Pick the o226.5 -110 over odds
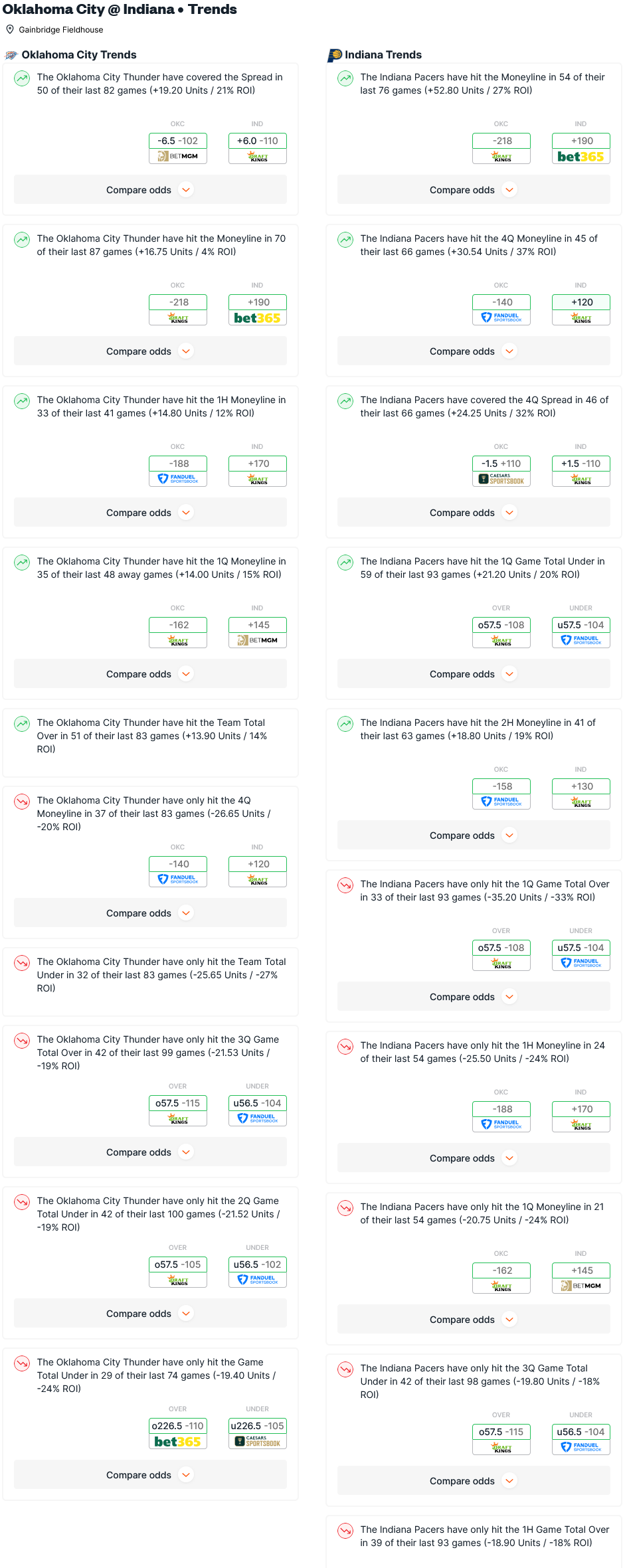The image size is (625, 1568). click(178, 1426)
